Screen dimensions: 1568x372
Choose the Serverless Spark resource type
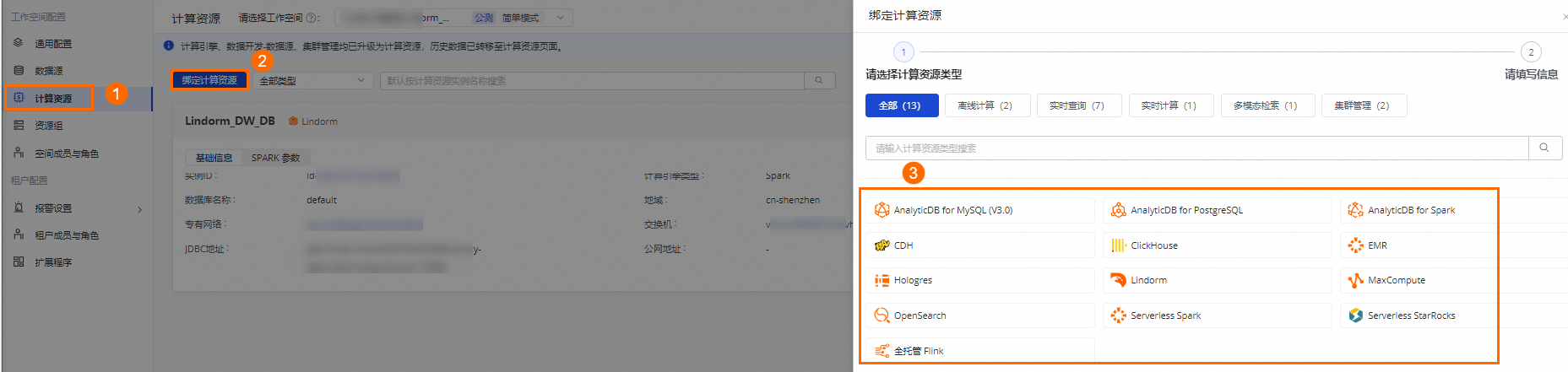click(1217, 315)
